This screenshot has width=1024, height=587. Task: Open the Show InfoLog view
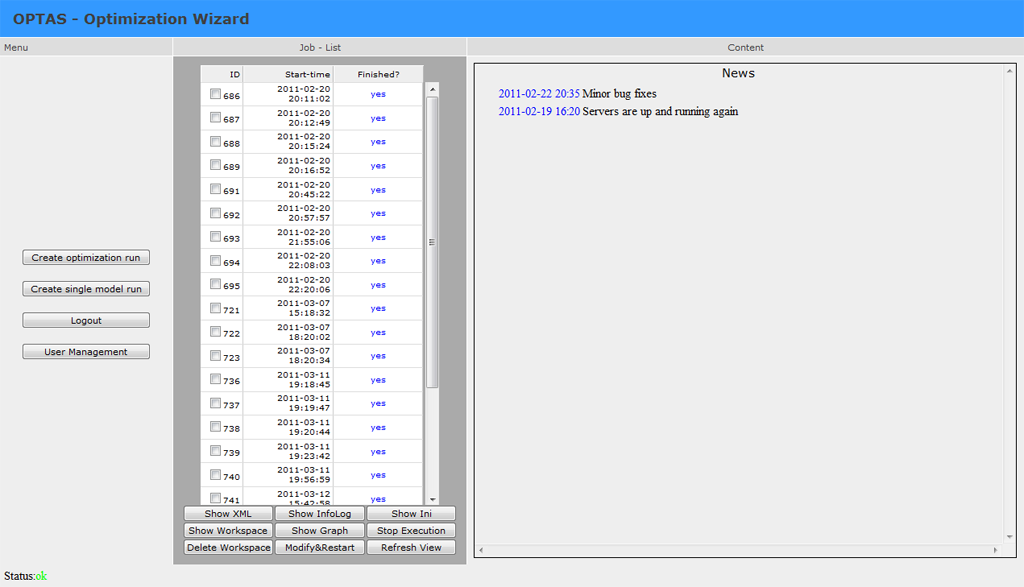tap(319, 514)
